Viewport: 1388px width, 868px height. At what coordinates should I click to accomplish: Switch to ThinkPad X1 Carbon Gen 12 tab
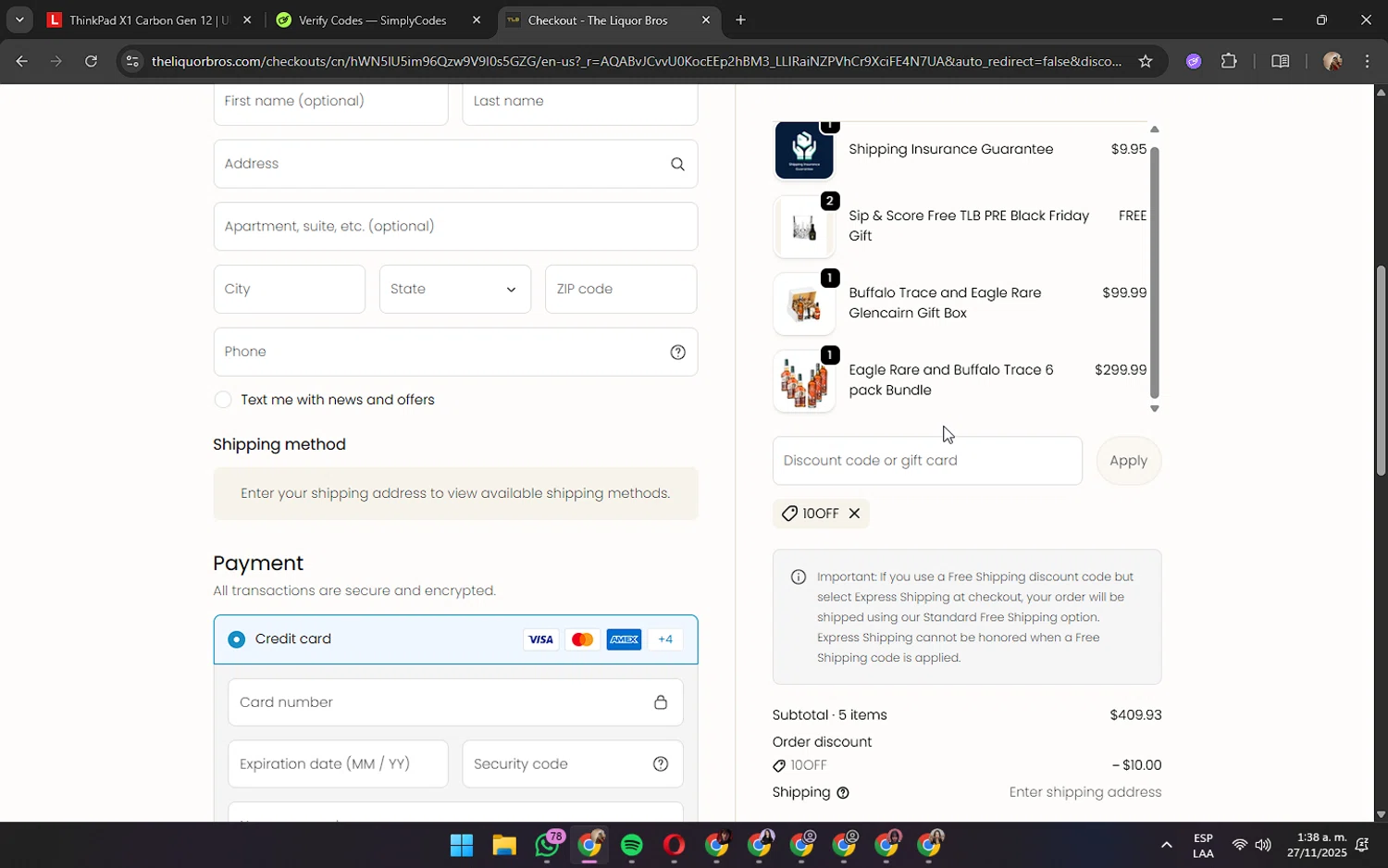tap(148, 20)
